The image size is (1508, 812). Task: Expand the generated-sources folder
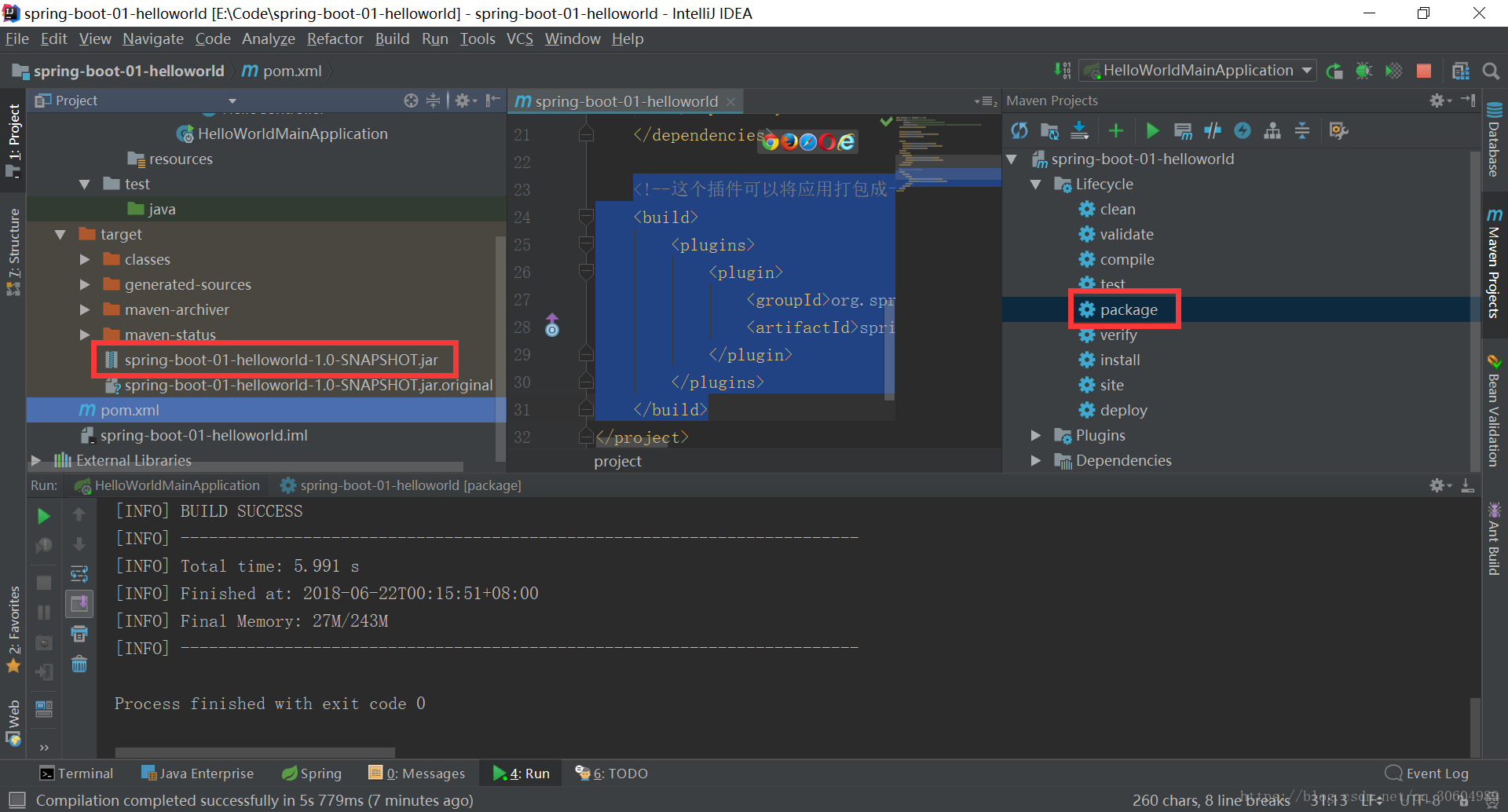pos(85,285)
